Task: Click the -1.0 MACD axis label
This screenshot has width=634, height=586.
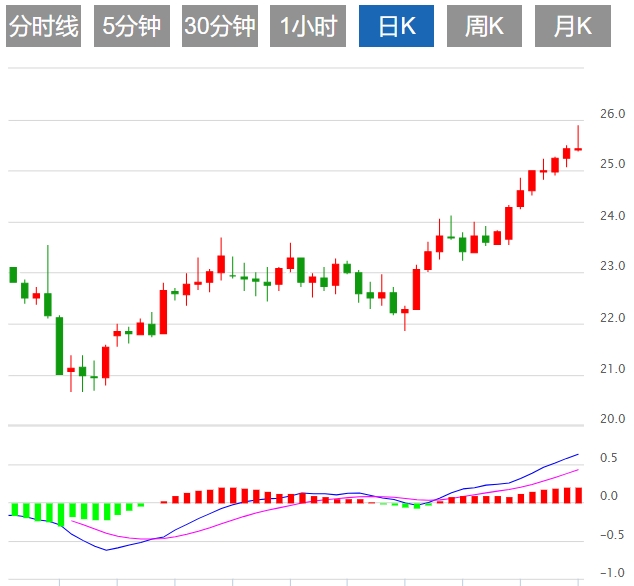Action: [x=613, y=573]
